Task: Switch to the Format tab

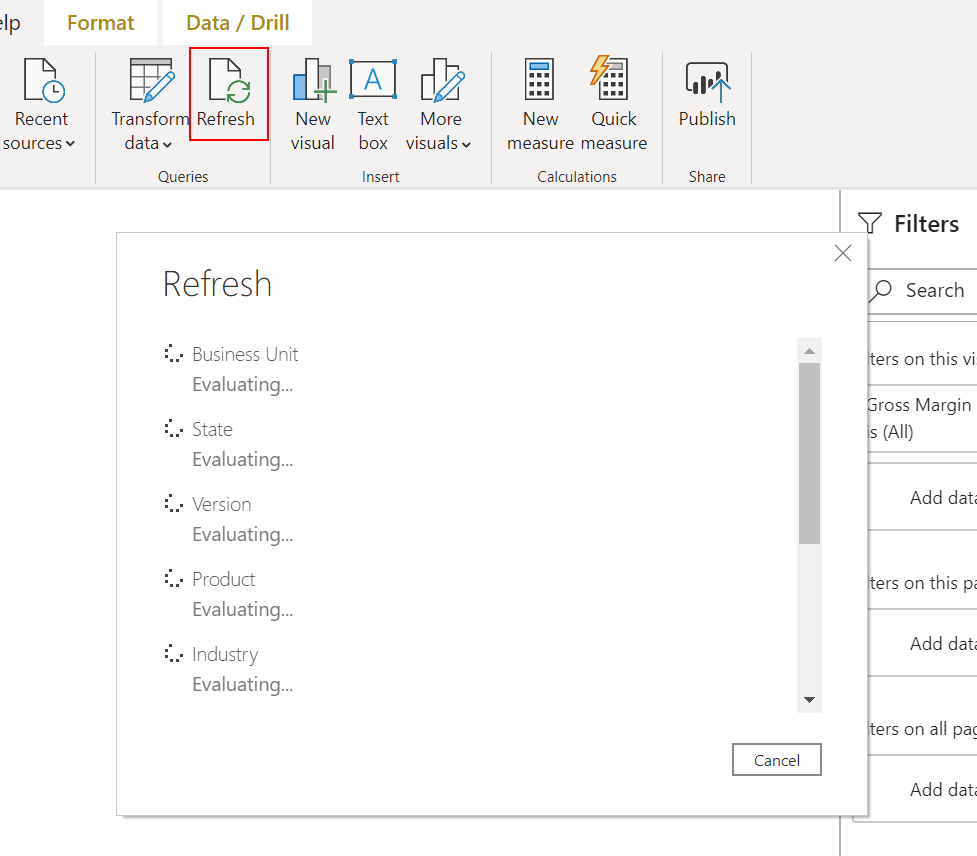Action: pyautogui.click(x=100, y=22)
